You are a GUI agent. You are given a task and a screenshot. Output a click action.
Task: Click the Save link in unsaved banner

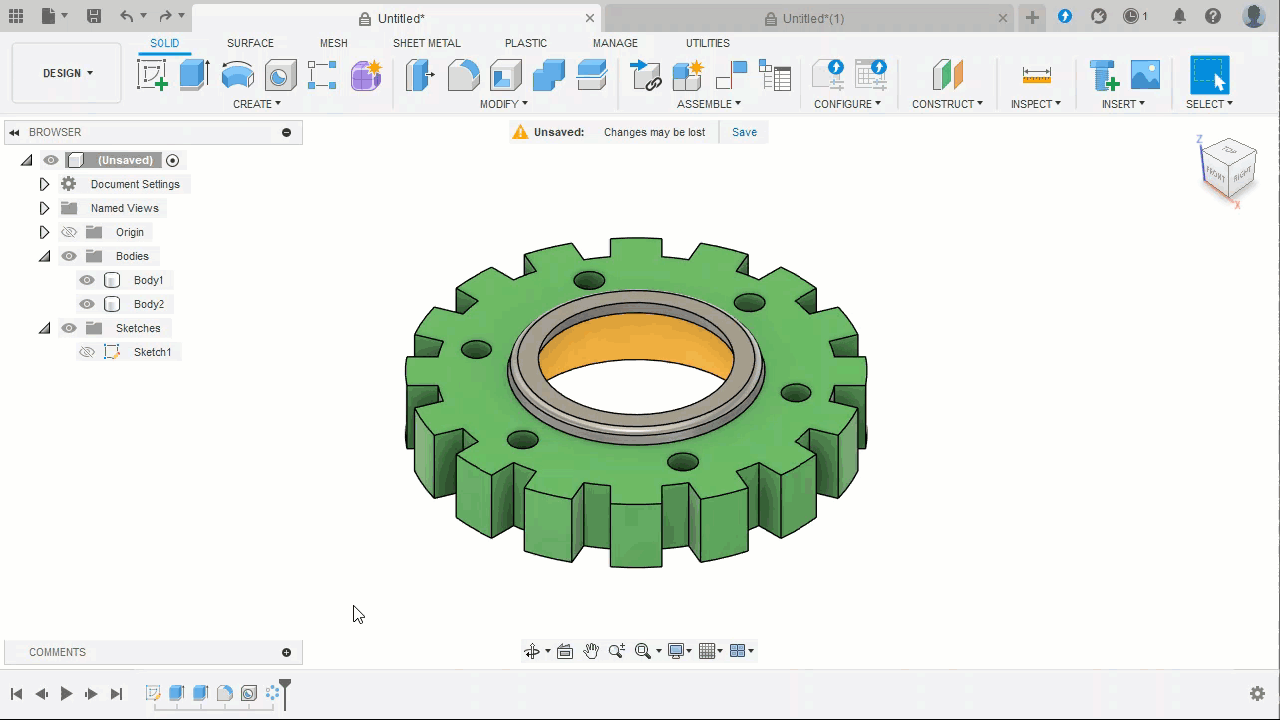[744, 132]
